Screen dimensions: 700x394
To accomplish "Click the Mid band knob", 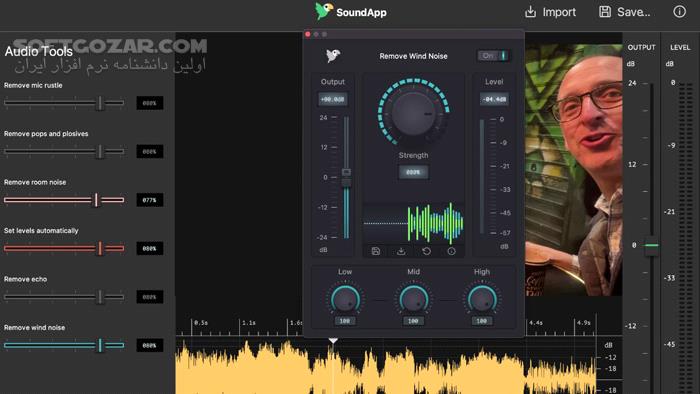I will (413, 299).
